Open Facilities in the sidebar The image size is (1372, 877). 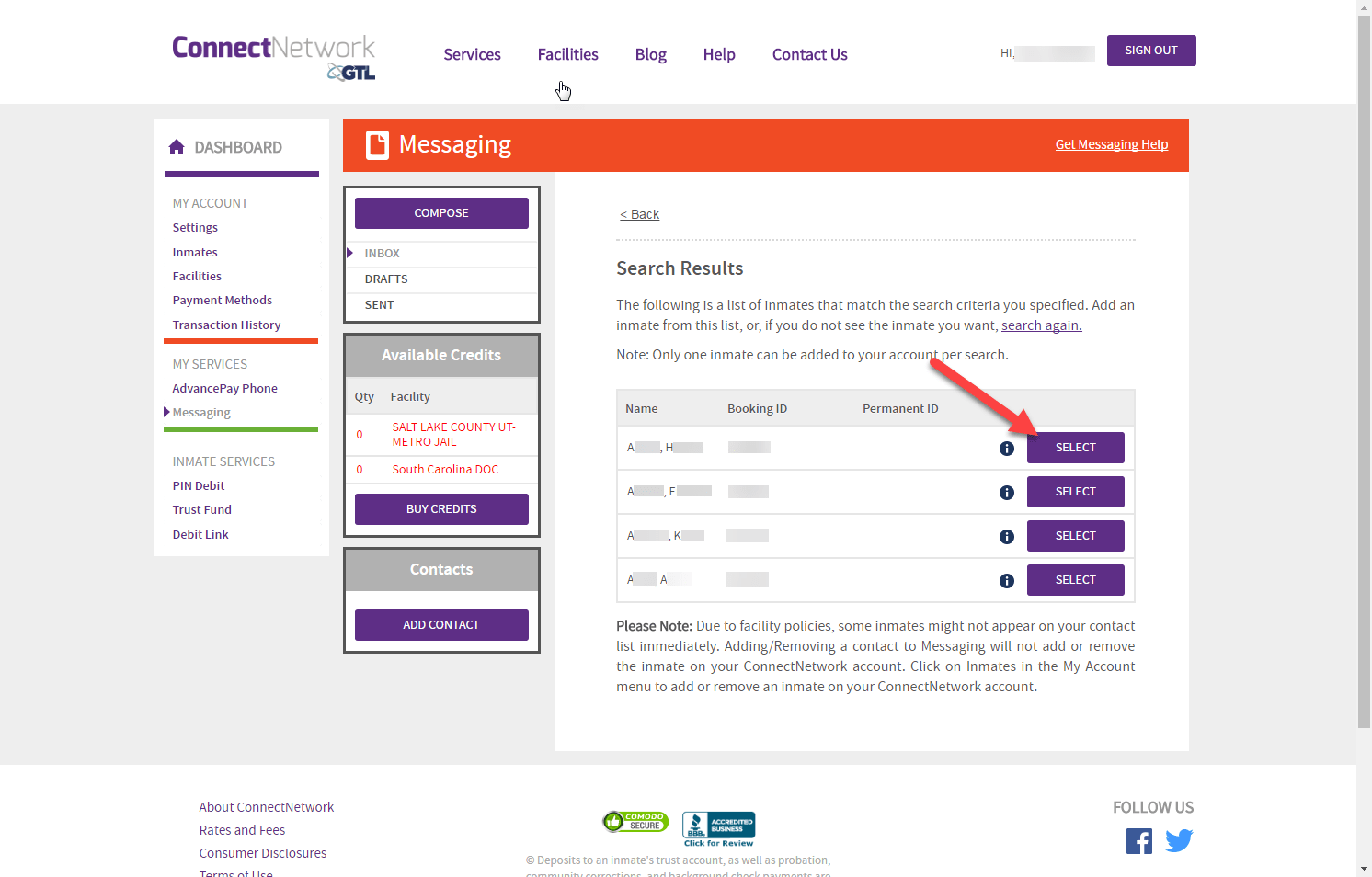tap(197, 277)
